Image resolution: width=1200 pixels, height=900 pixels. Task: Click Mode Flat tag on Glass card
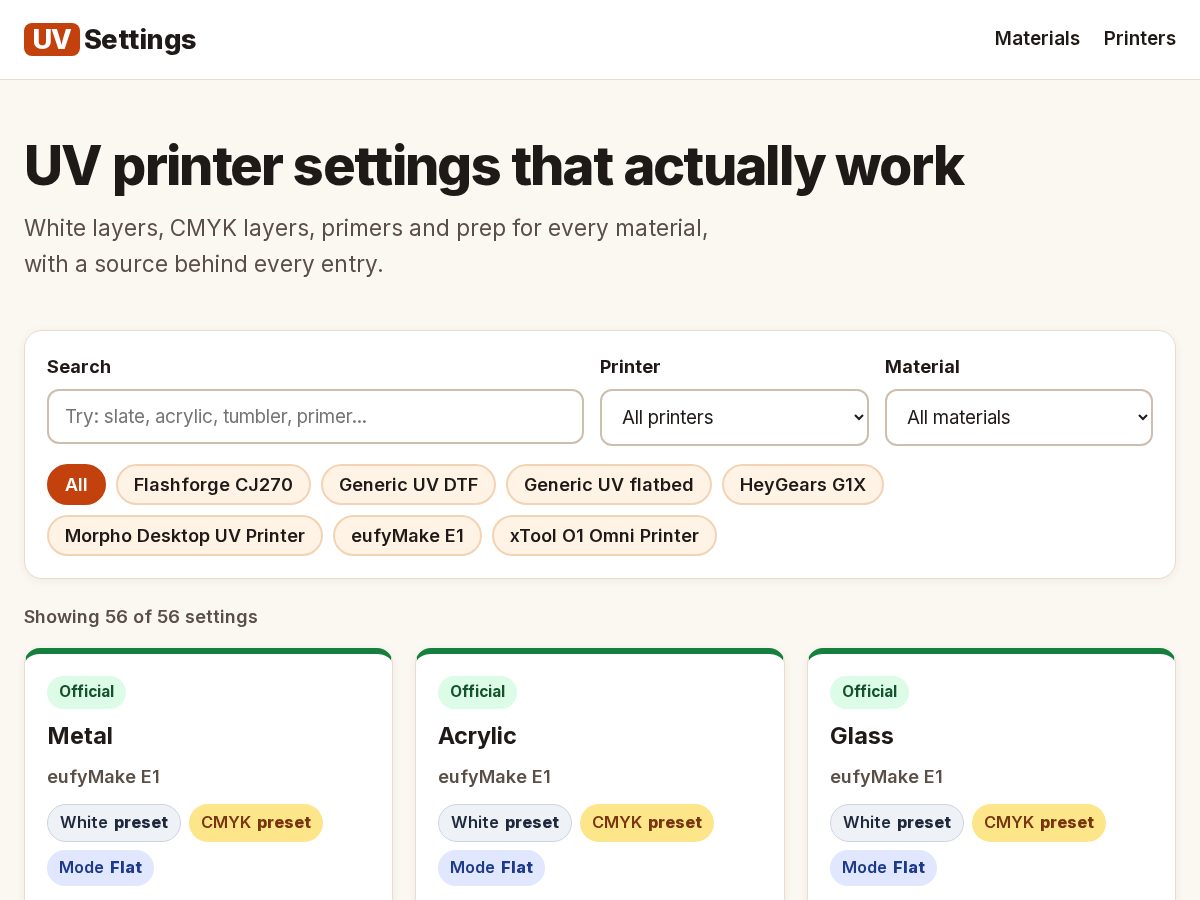coord(883,868)
